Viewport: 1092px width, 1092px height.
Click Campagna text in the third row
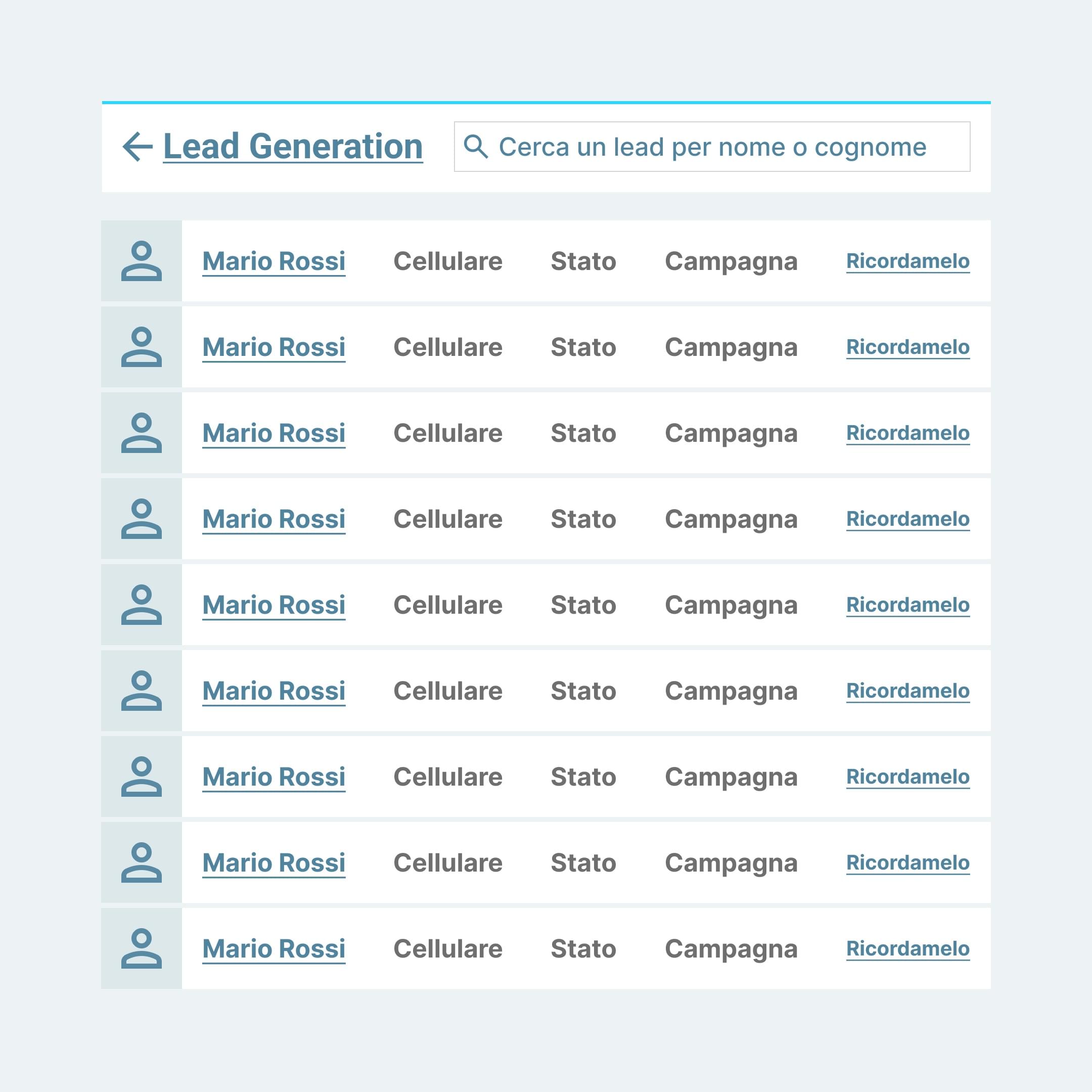click(x=731, y=434)
